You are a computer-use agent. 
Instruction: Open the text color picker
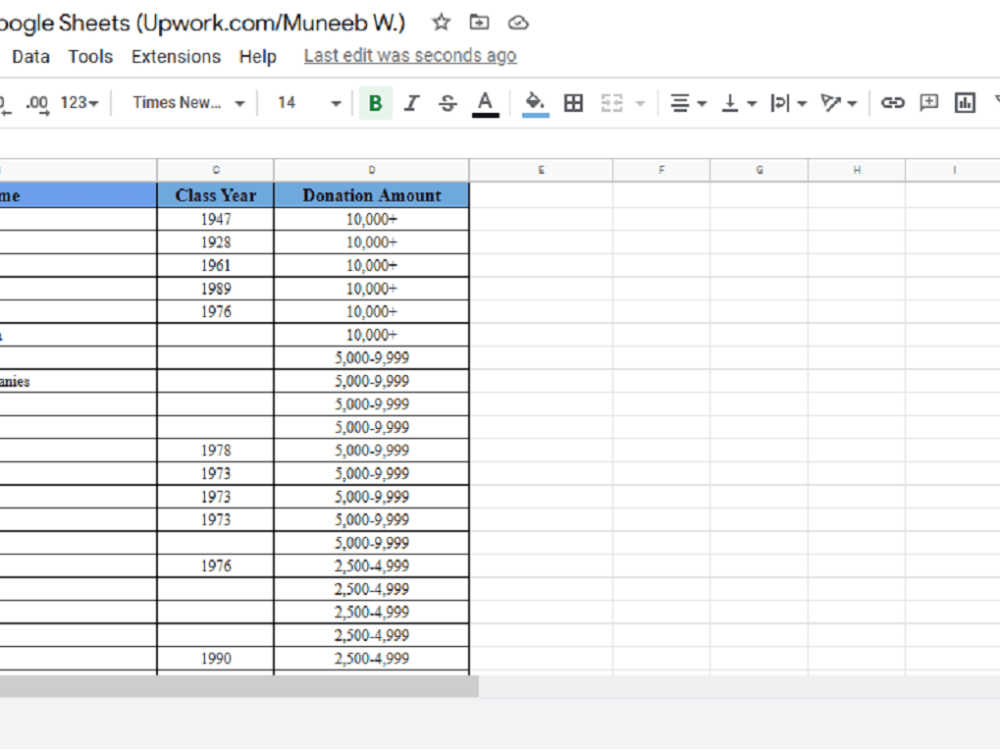coord(484,102)
